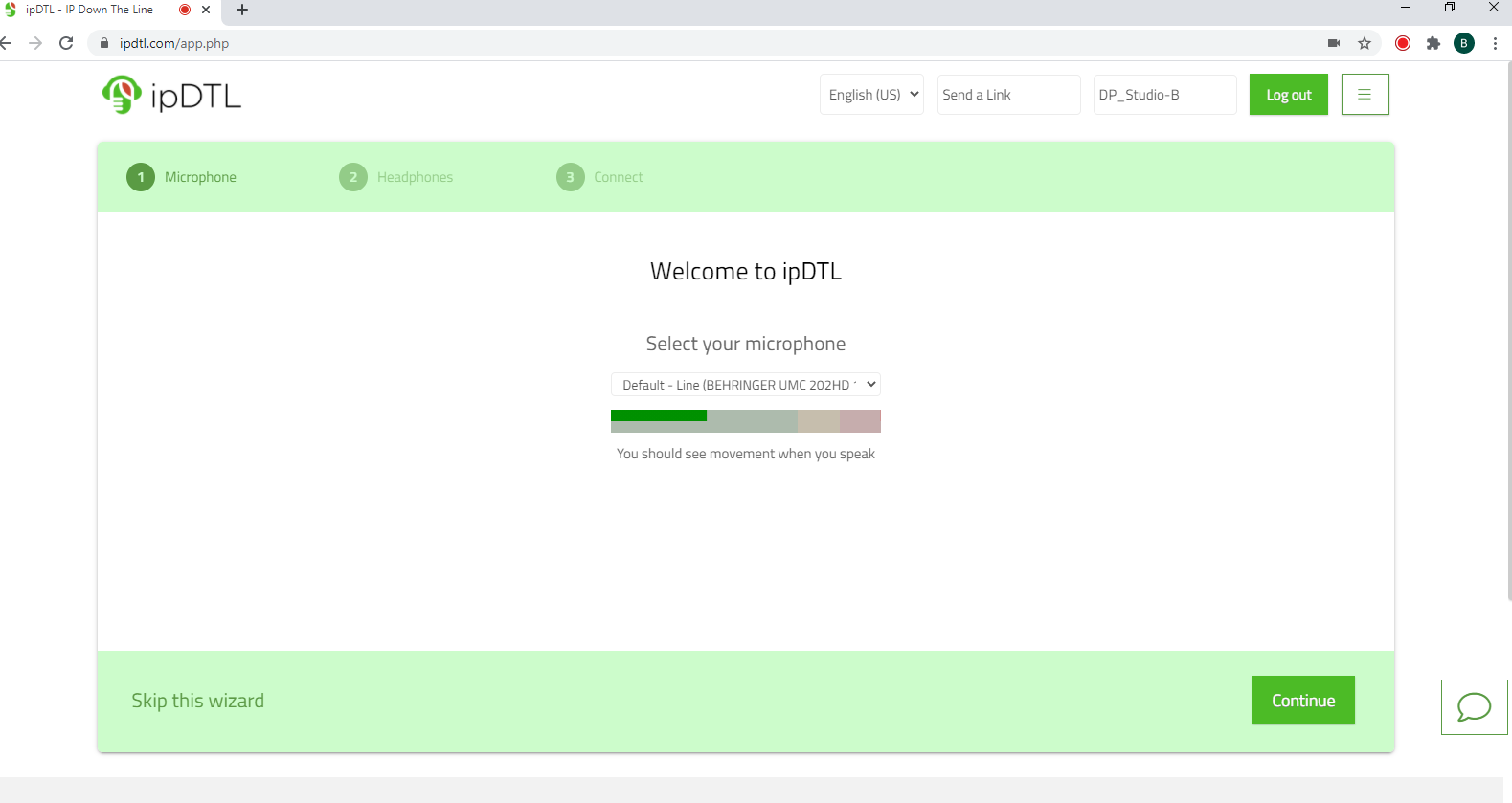1512x803 pixels.
Task: Reload the page
Action: [66, 43]
